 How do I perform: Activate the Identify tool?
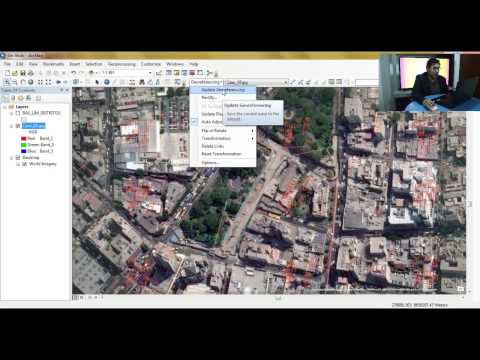click(107, 82)
